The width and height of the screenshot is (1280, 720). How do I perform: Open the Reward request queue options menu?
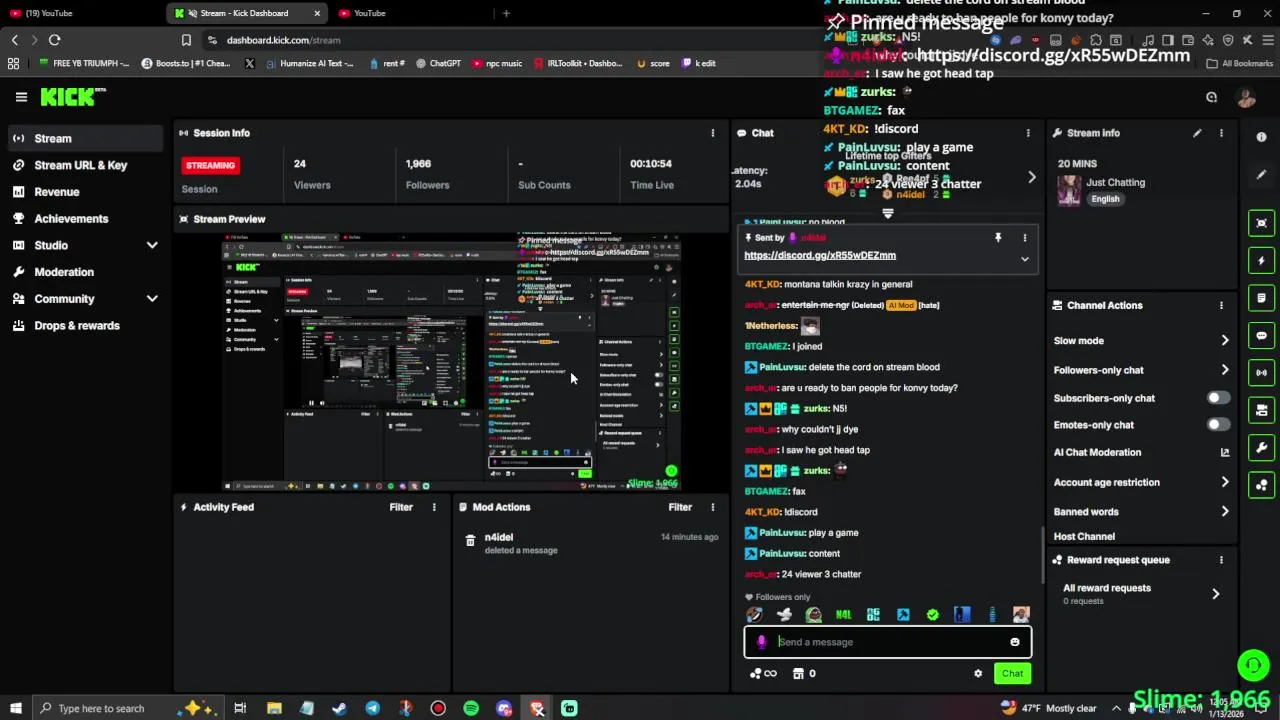pyautogui.click(x=1221, y=560)
